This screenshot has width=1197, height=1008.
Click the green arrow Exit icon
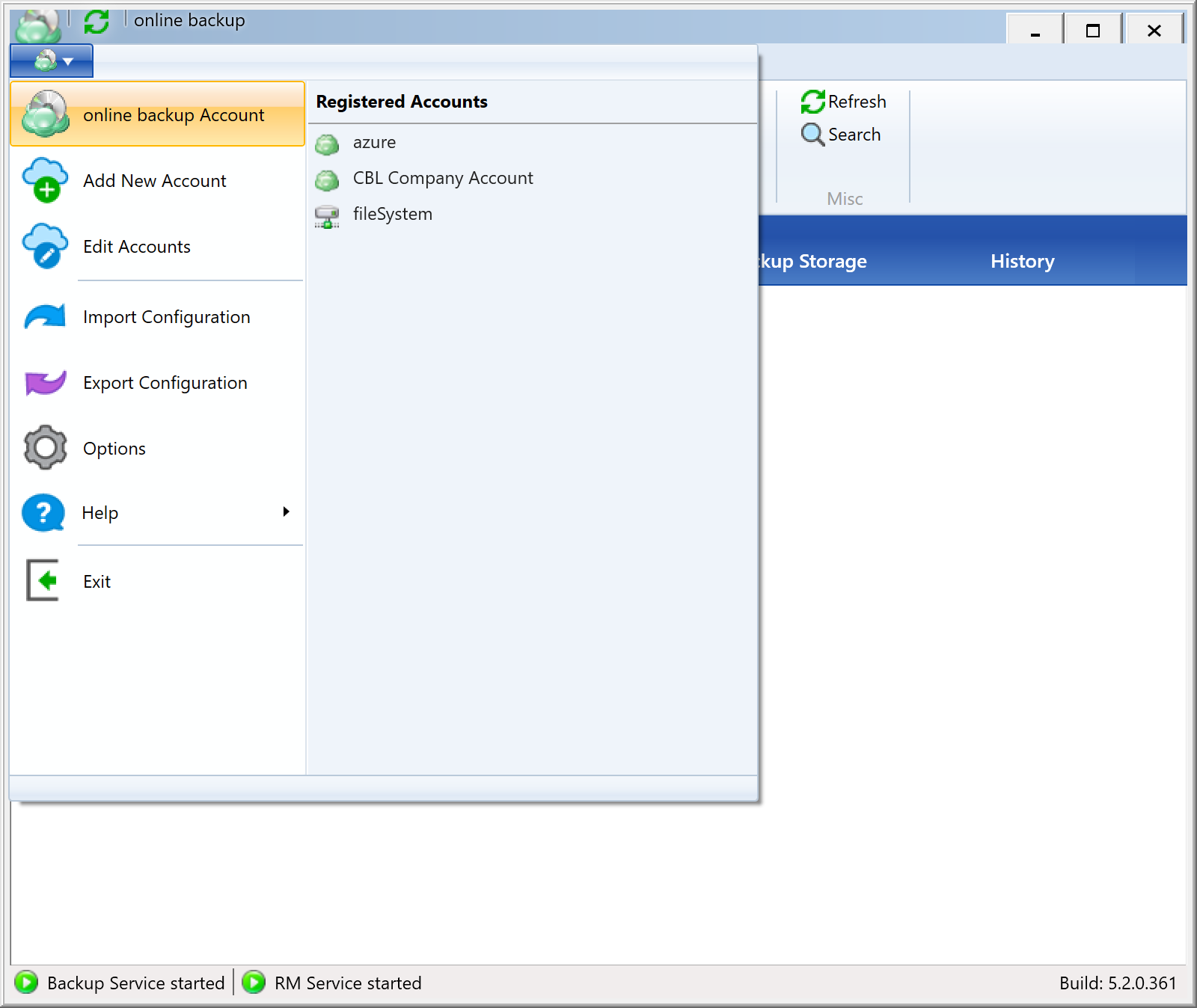43,580
